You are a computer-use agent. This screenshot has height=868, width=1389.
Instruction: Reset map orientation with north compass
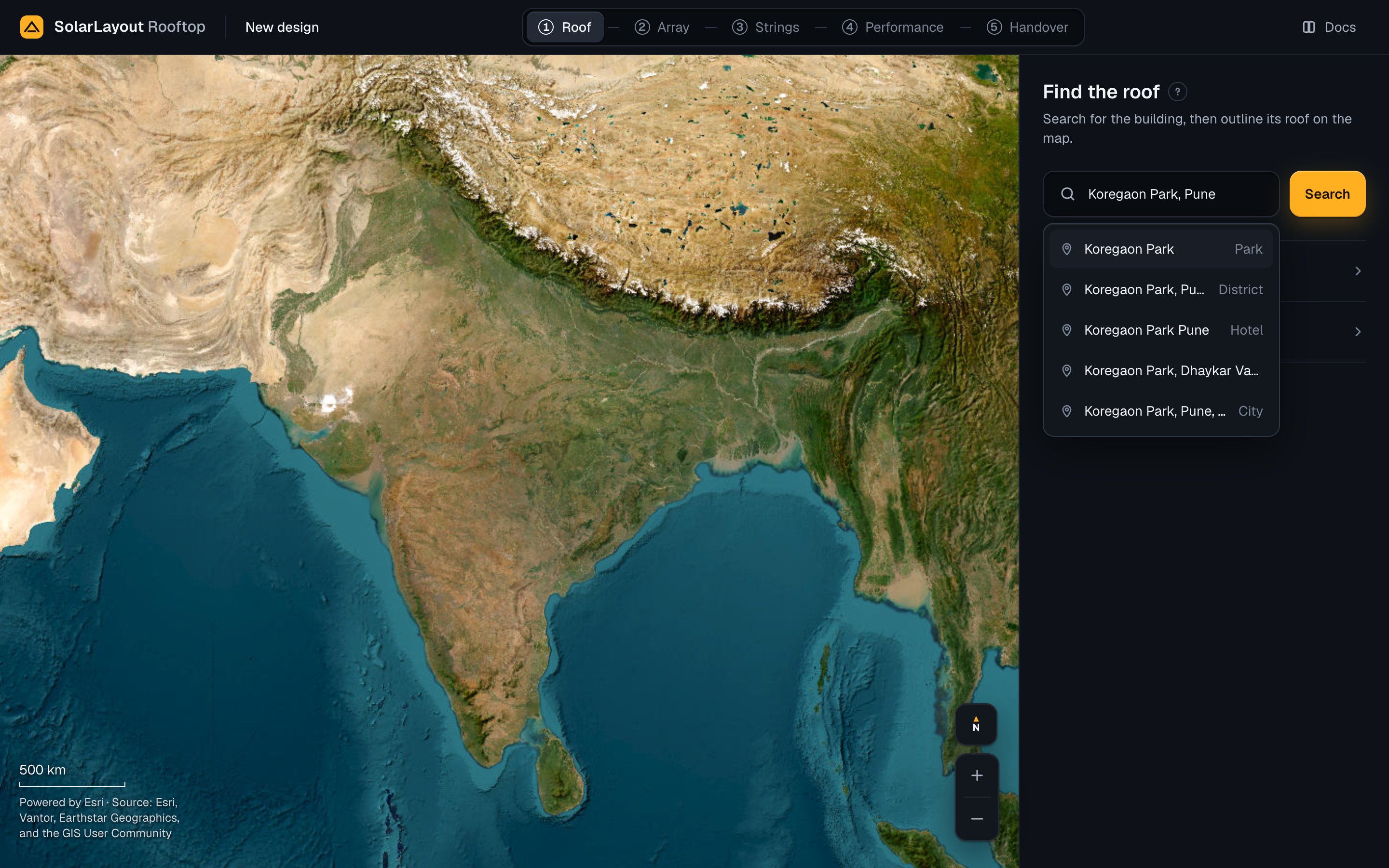976,724
